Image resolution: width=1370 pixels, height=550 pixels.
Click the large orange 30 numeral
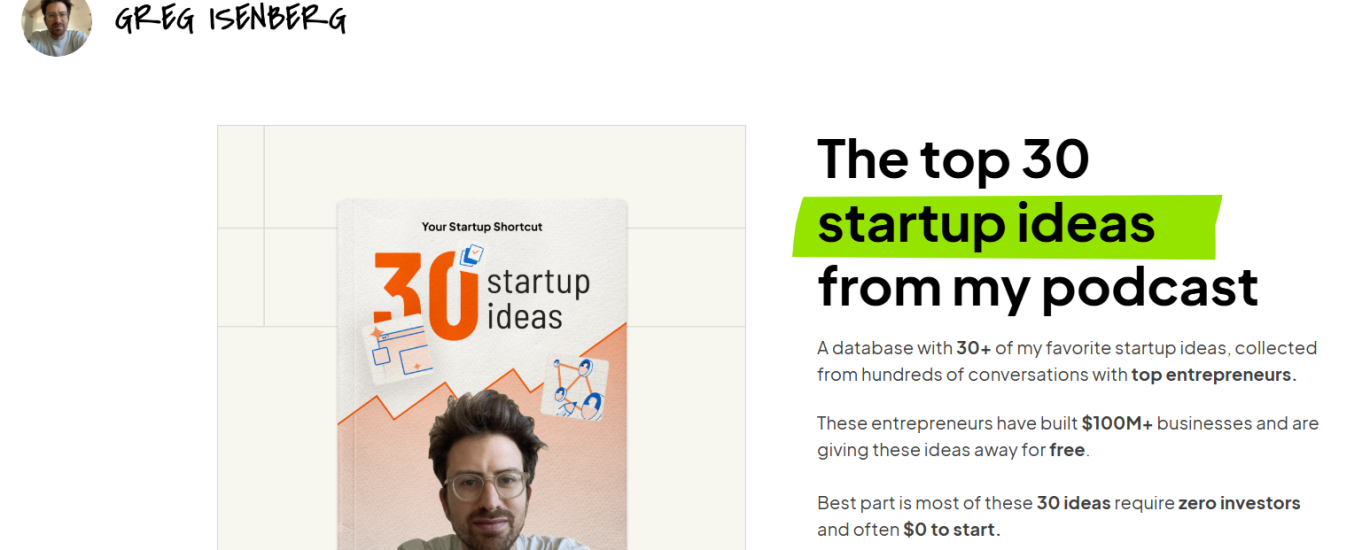pos(422,297)
